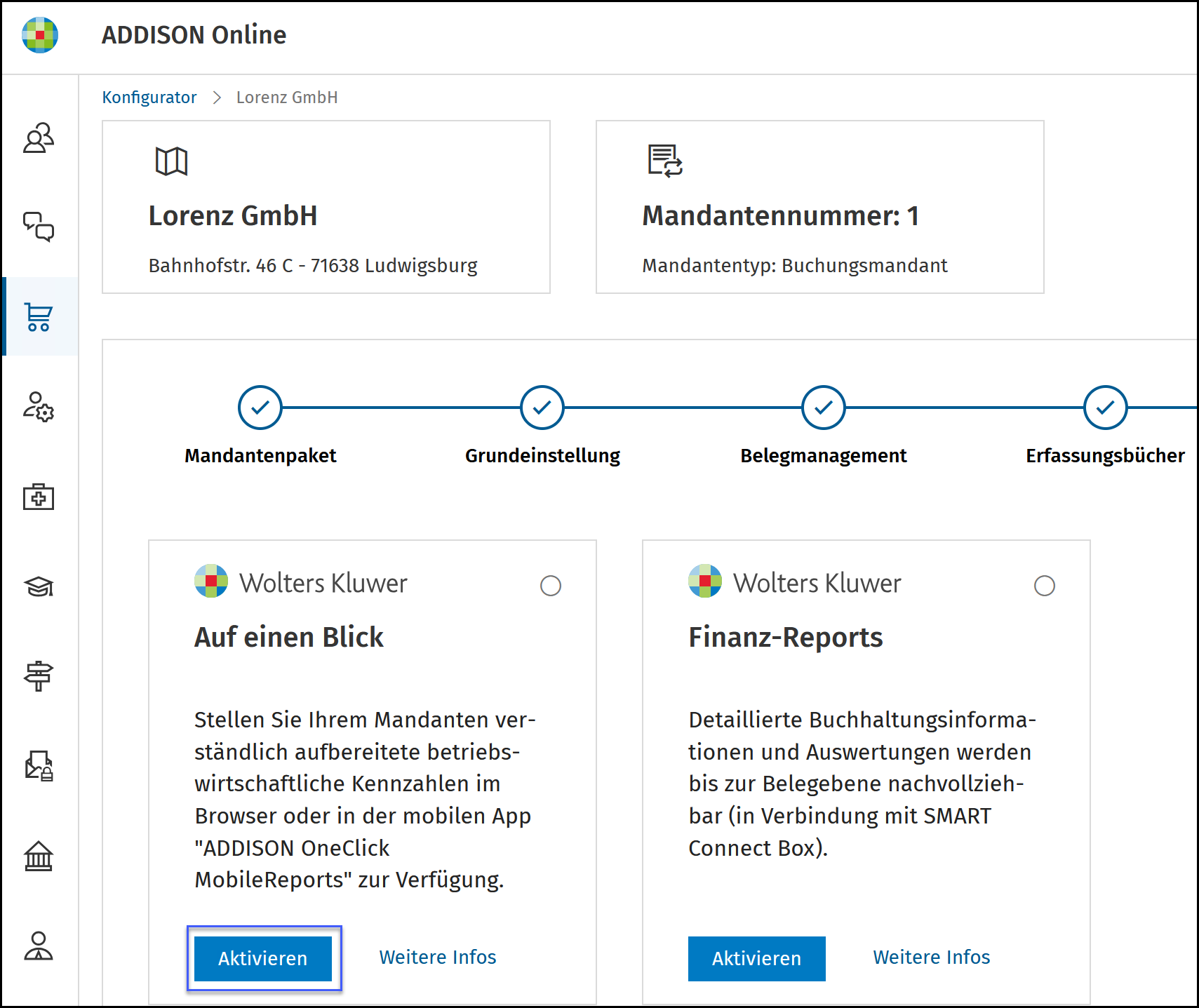
Task: Select the Finanz-Reports radio button
Action: click(x=1045, y=586)
